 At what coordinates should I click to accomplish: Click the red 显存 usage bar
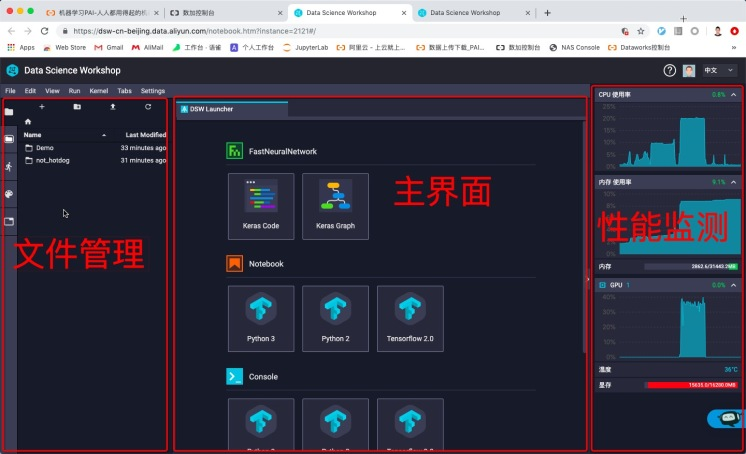pos(692,385)
